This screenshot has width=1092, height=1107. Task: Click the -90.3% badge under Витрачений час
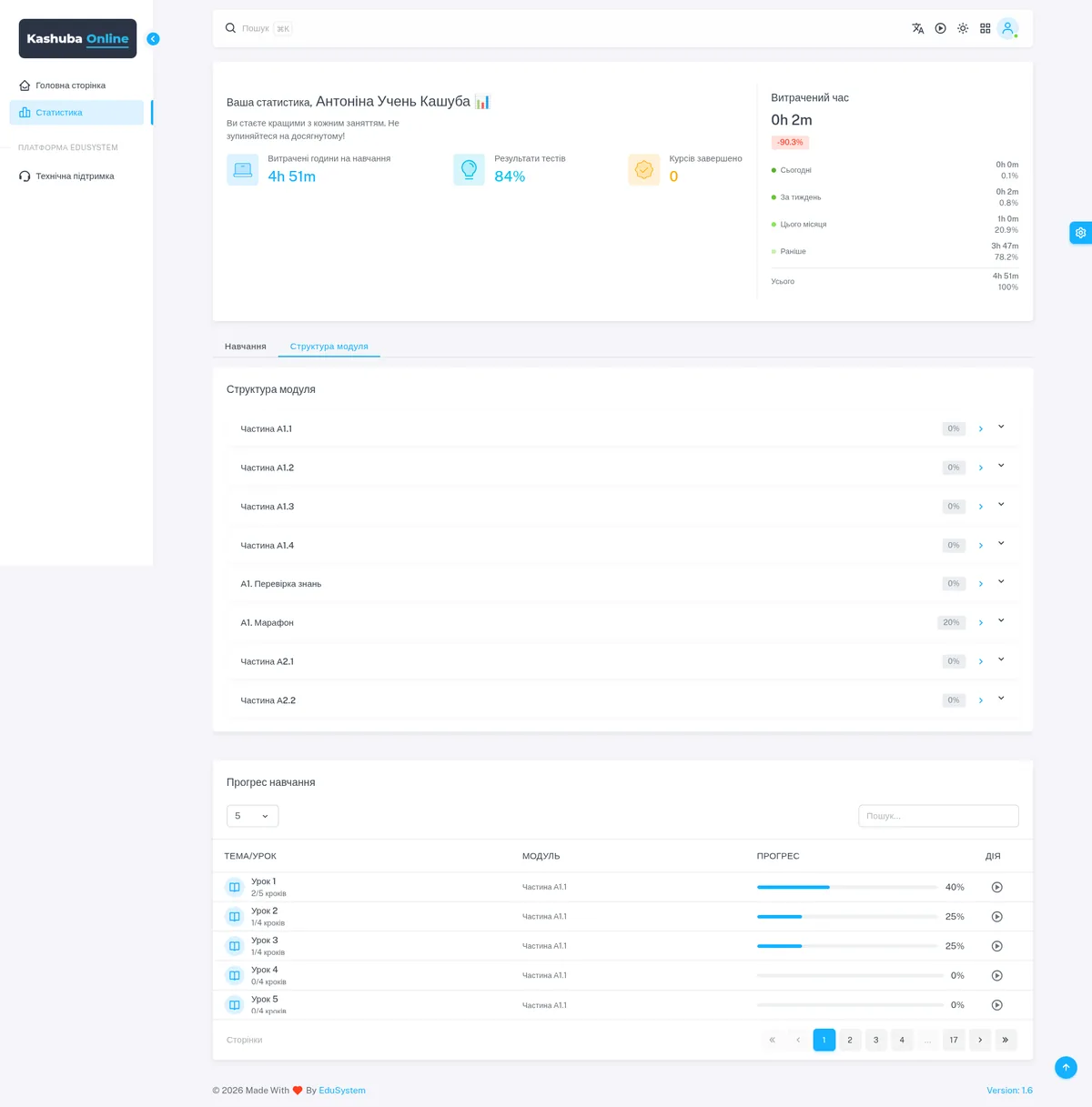pos(790,143)
